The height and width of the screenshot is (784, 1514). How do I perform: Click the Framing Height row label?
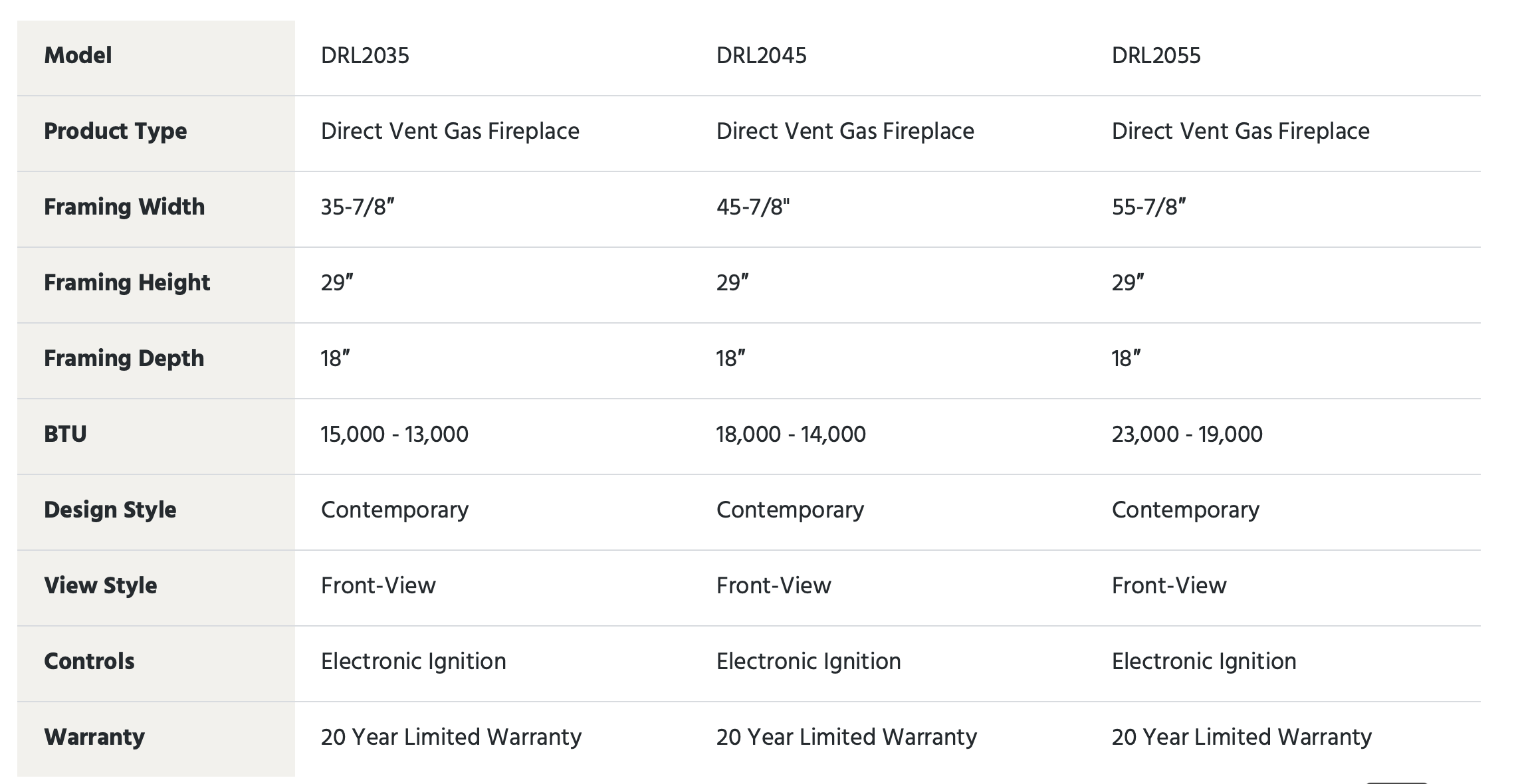(127, 282)
